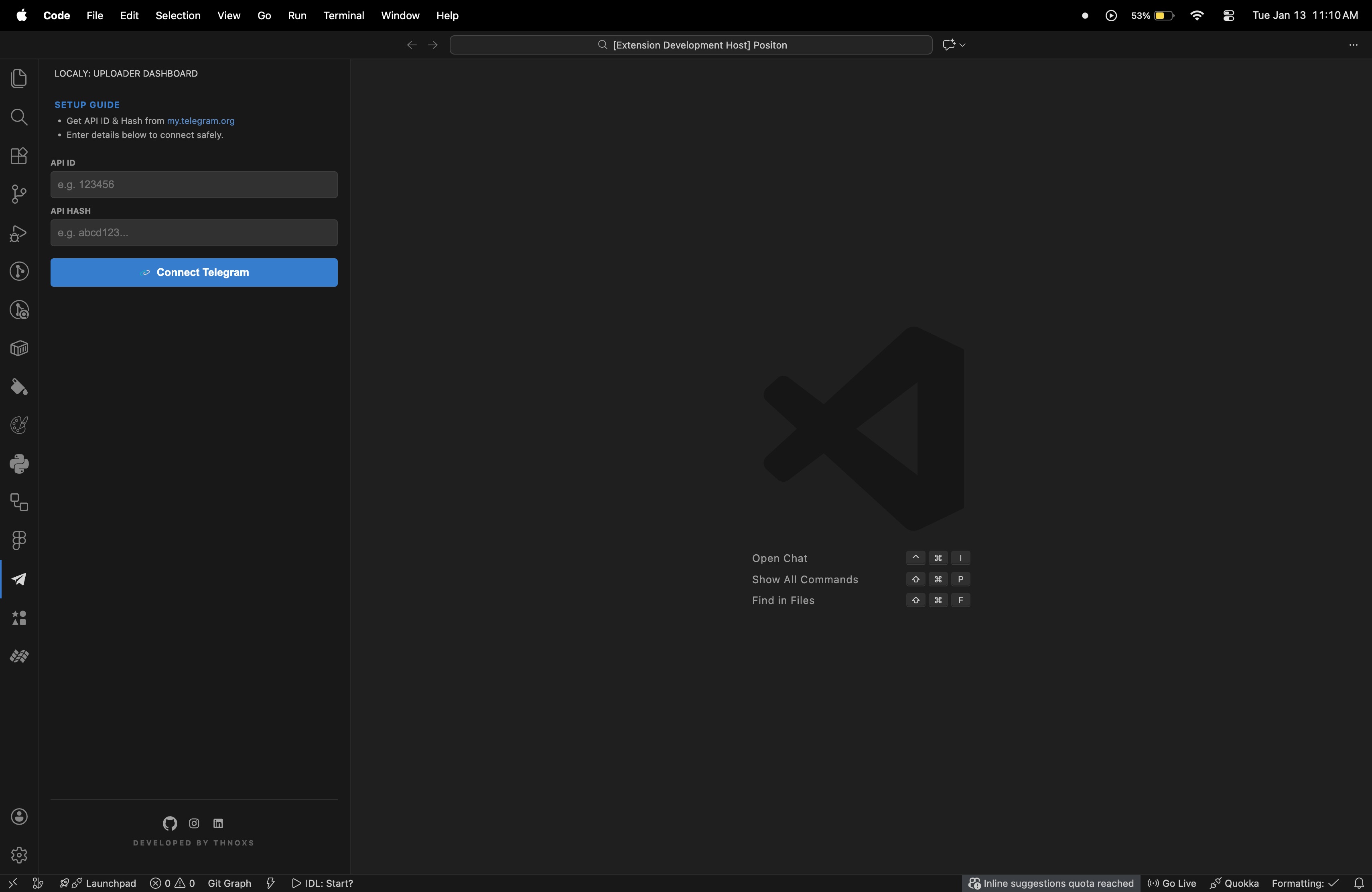Toggle Go Live server in status bar
This screenshot has height=892, width=1372.
pyautogui.click(x=1171, y=883)
